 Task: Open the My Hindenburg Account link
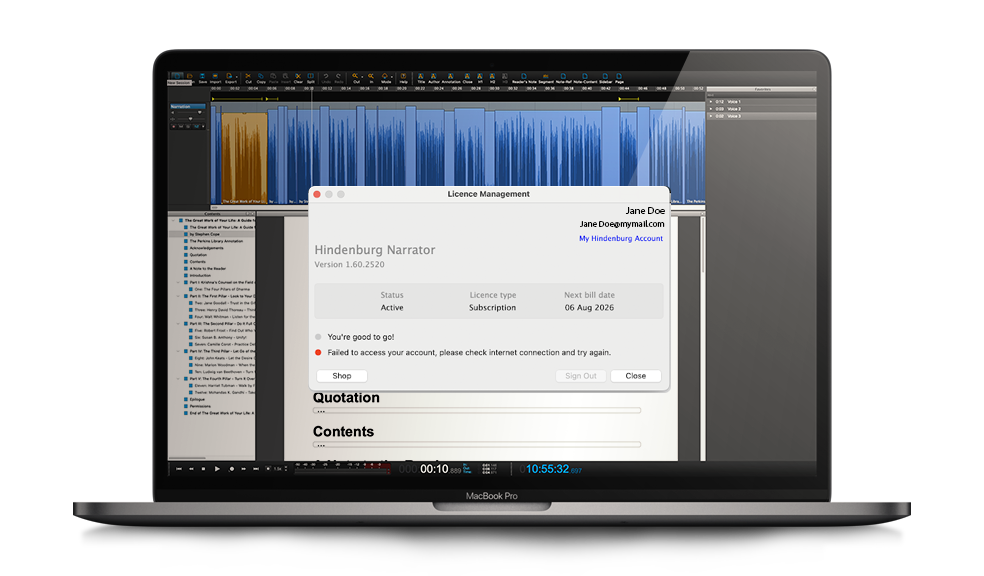pyautogui.click(x=620, y=238)
